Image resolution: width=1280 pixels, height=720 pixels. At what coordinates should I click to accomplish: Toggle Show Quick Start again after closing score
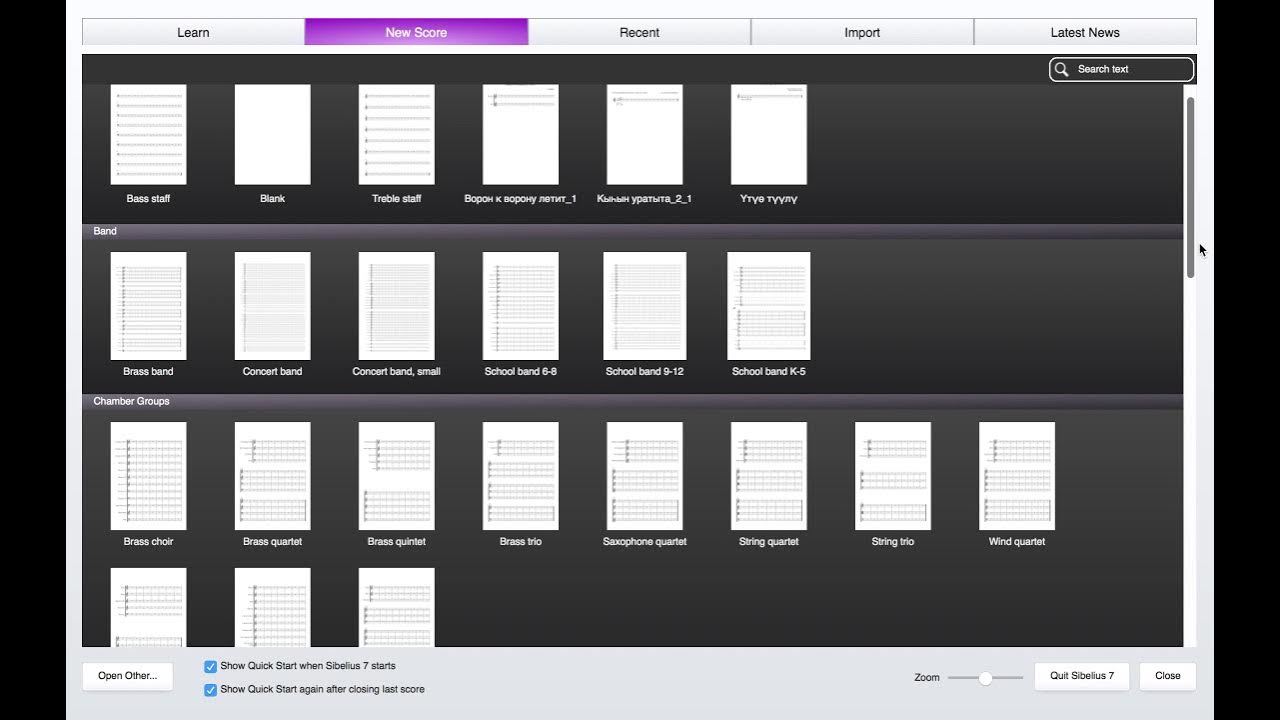(210, 690)
